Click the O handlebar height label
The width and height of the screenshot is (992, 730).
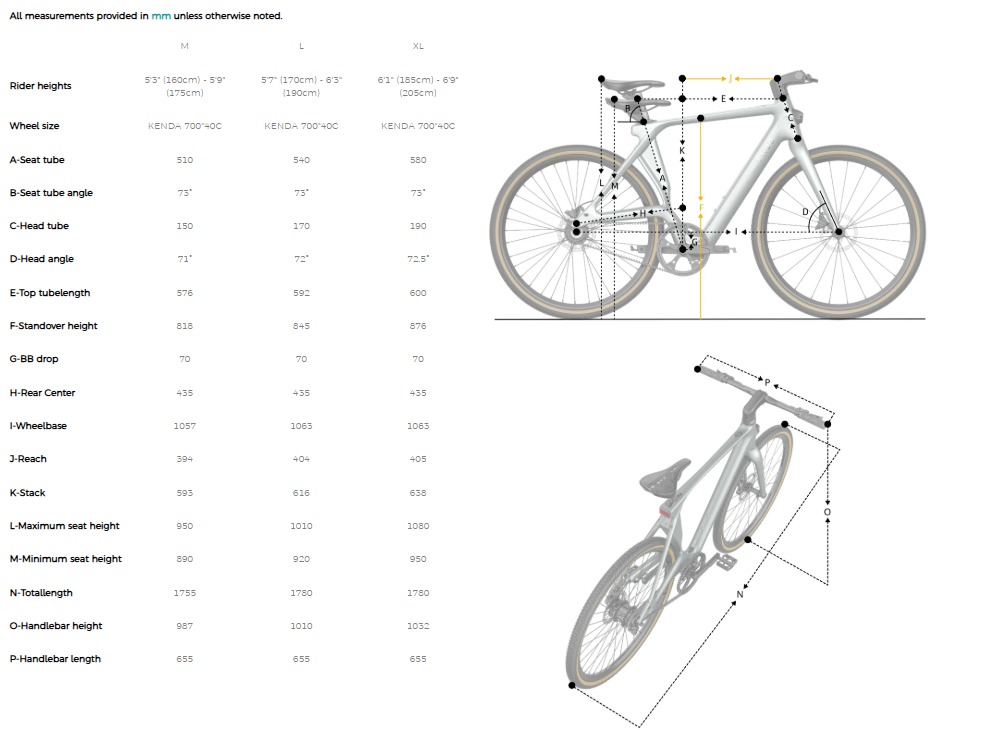(x=827, y=512)
